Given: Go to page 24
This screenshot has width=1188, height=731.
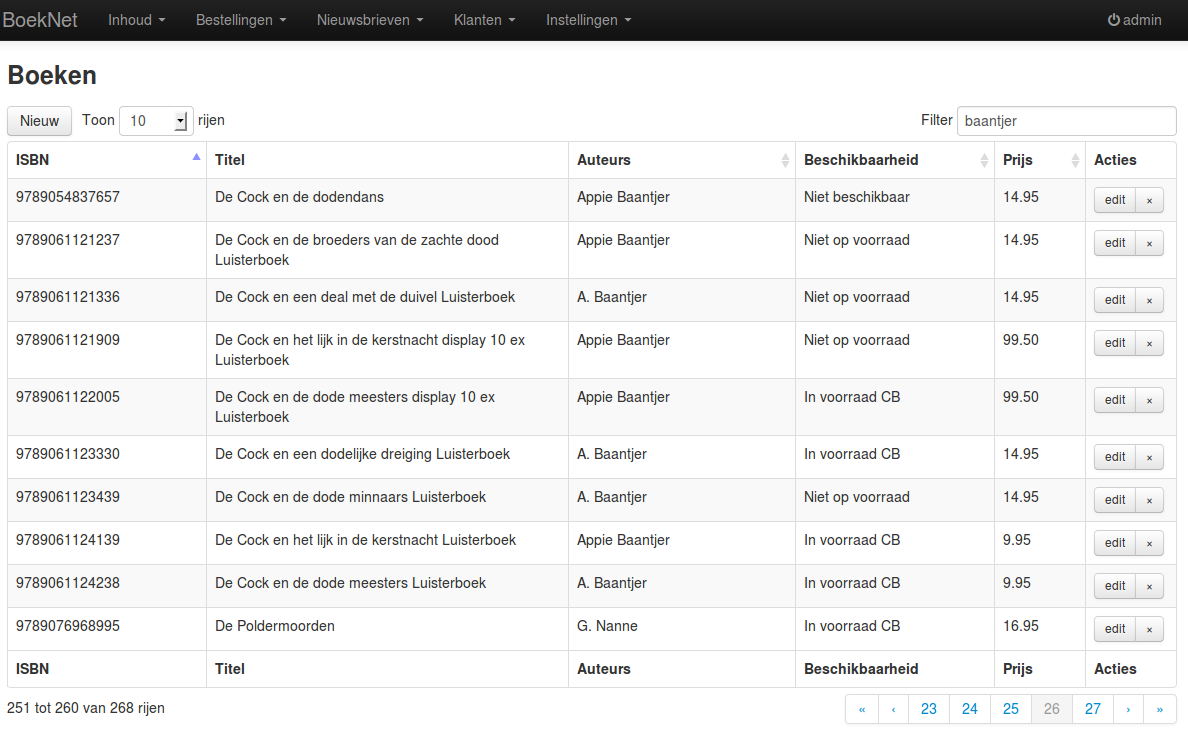Looking at the screenshot, I should pyautogui.click(x=970, y=709).
